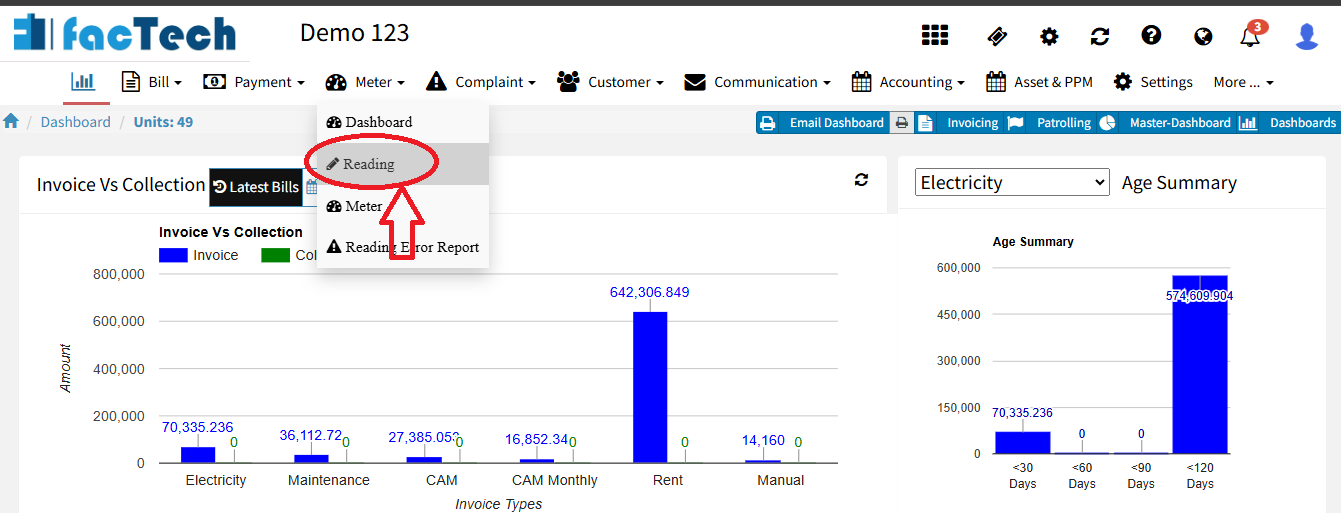
Task: Open the help question mark icon
Action: pos(1151,36)
